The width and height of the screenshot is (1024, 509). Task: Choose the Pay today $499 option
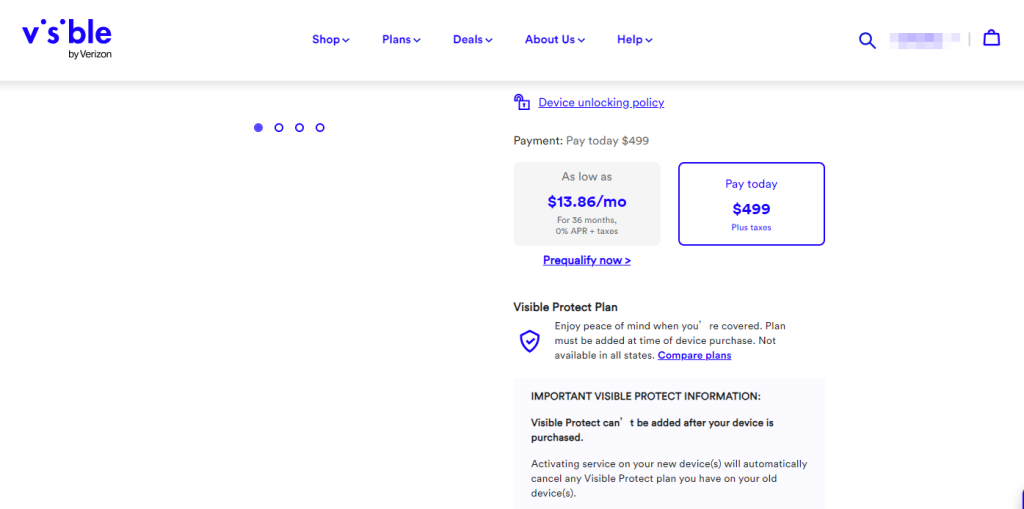(x=751, y=204)
